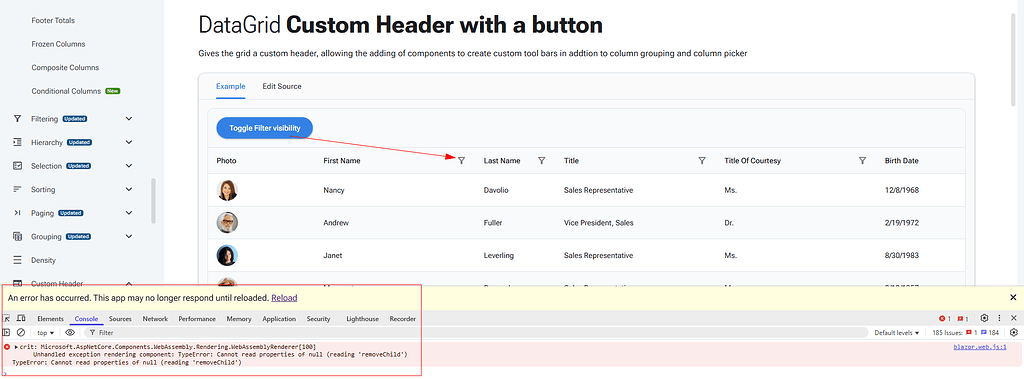Switch to the Edit Source tab
The image size is (1024, 379).
(x=282, y=86)
